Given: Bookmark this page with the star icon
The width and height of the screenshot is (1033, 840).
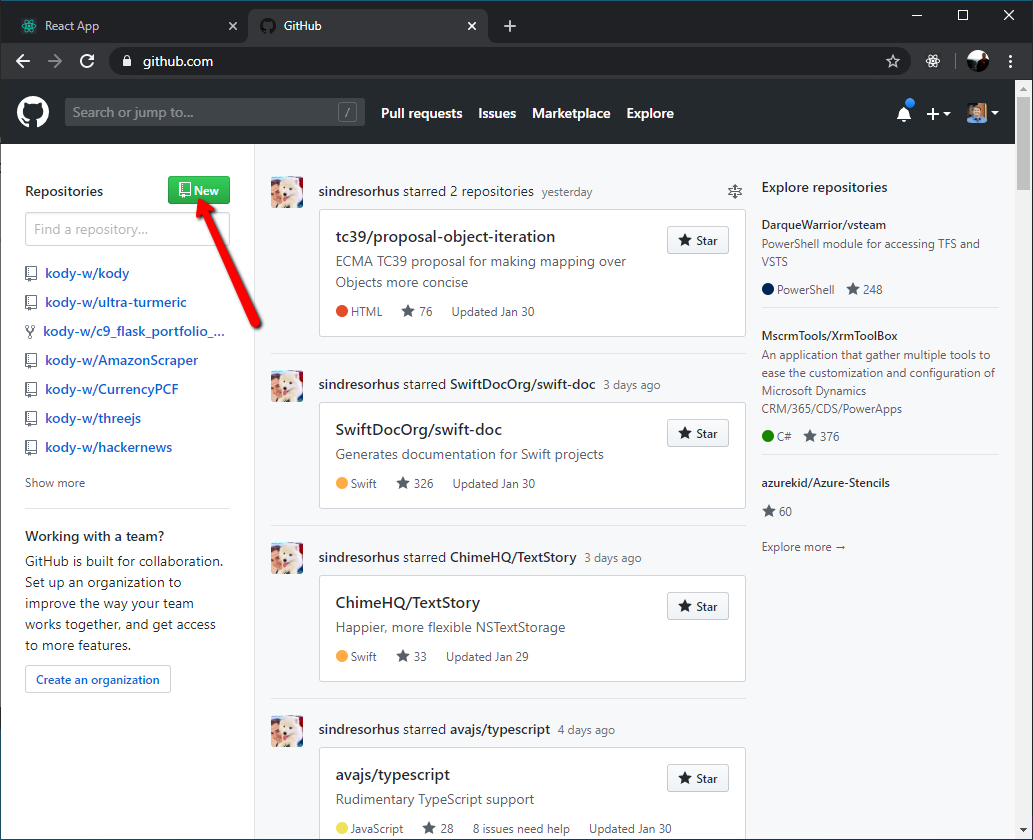Looking at the screenshot, I should click(893, 61).
